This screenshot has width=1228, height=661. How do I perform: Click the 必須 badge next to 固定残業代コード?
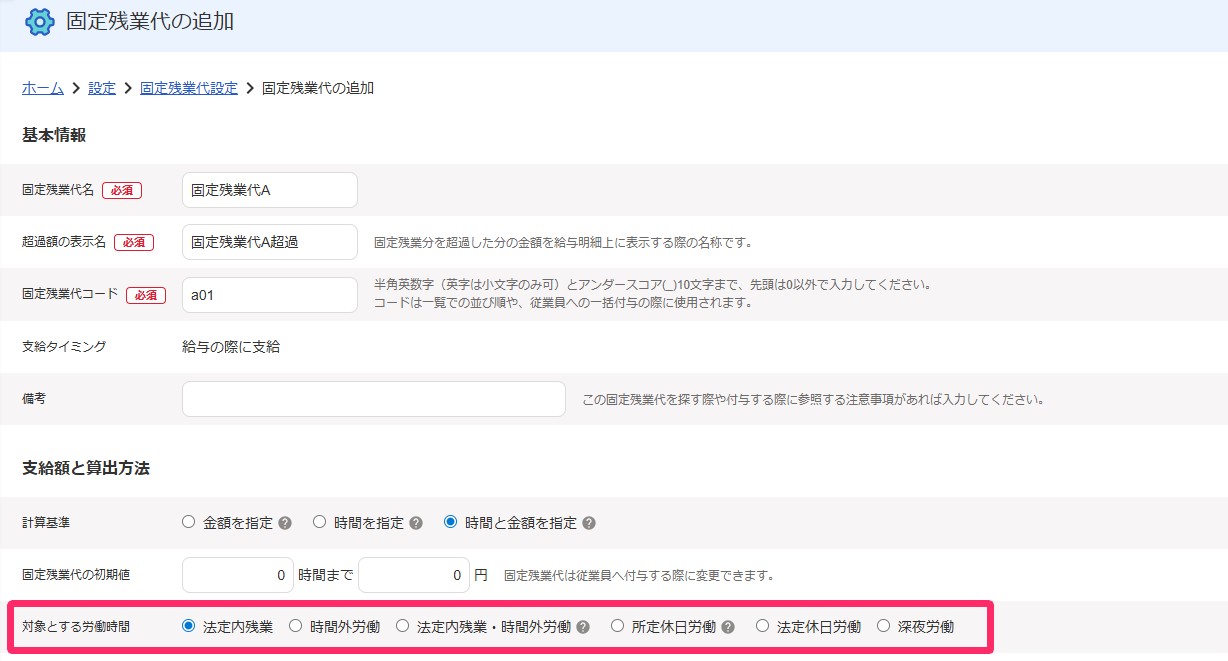point(146,295)
